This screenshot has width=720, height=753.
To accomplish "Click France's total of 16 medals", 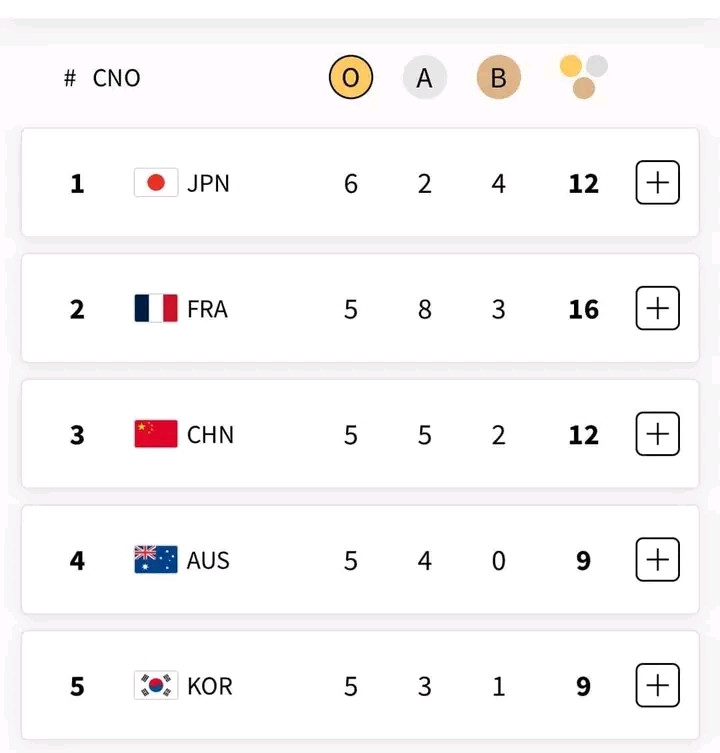I will point(583,309).
